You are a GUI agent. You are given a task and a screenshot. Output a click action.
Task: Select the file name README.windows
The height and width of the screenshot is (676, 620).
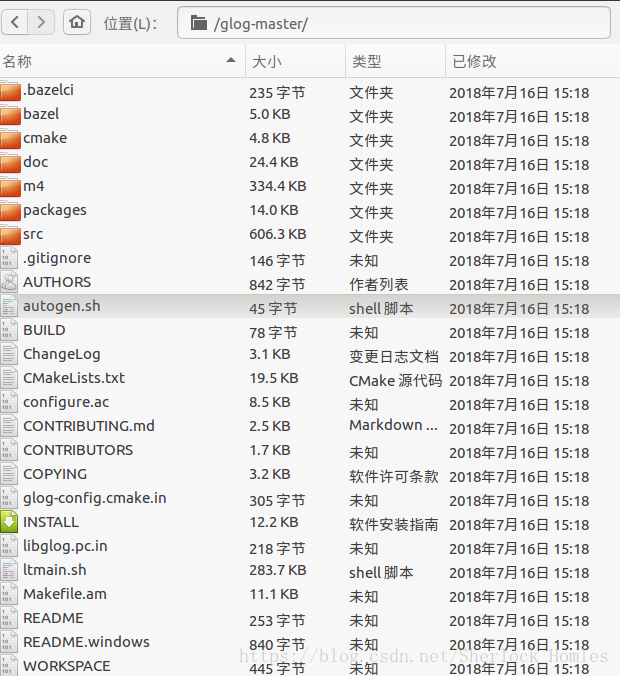point(86,642)
